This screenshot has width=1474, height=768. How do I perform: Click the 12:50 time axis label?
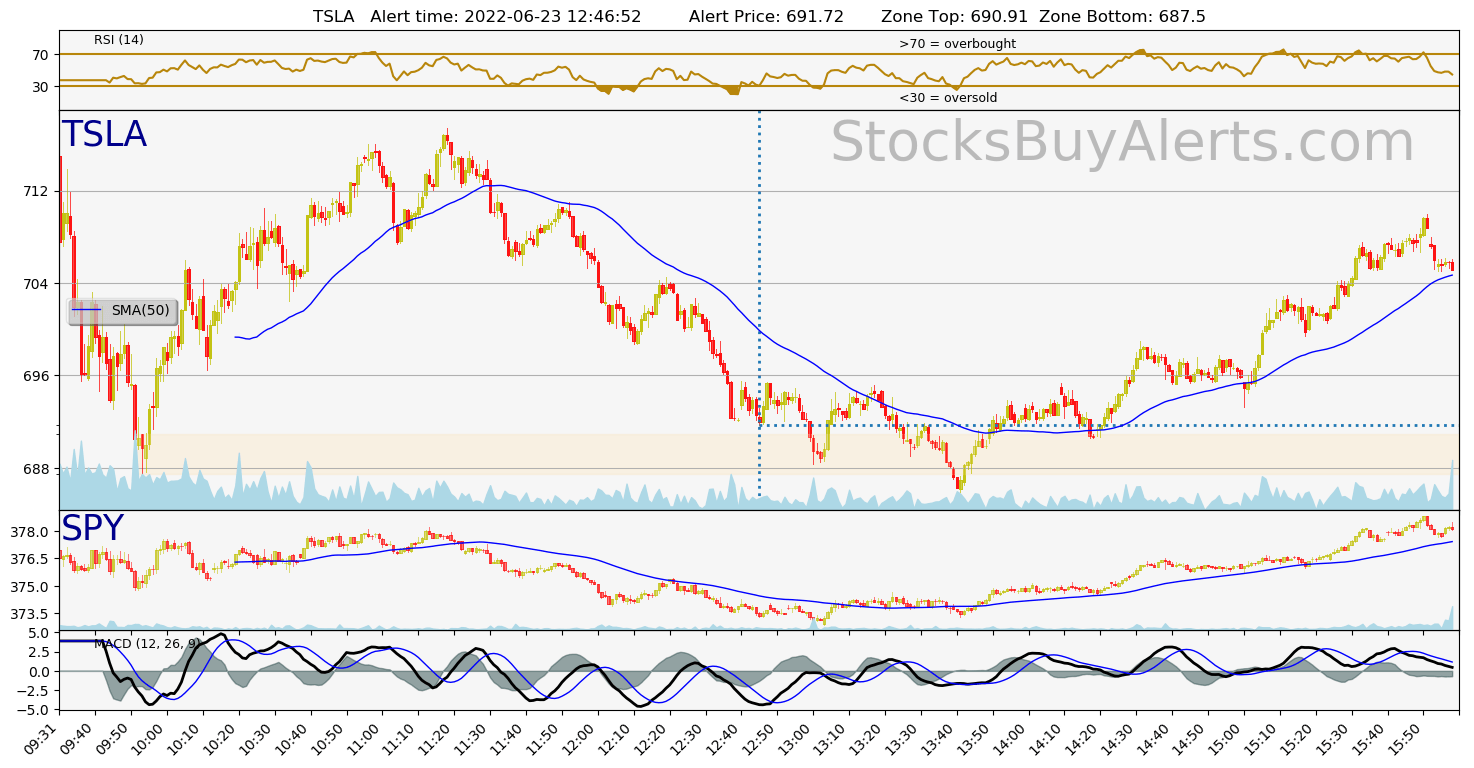pos(760,738)
